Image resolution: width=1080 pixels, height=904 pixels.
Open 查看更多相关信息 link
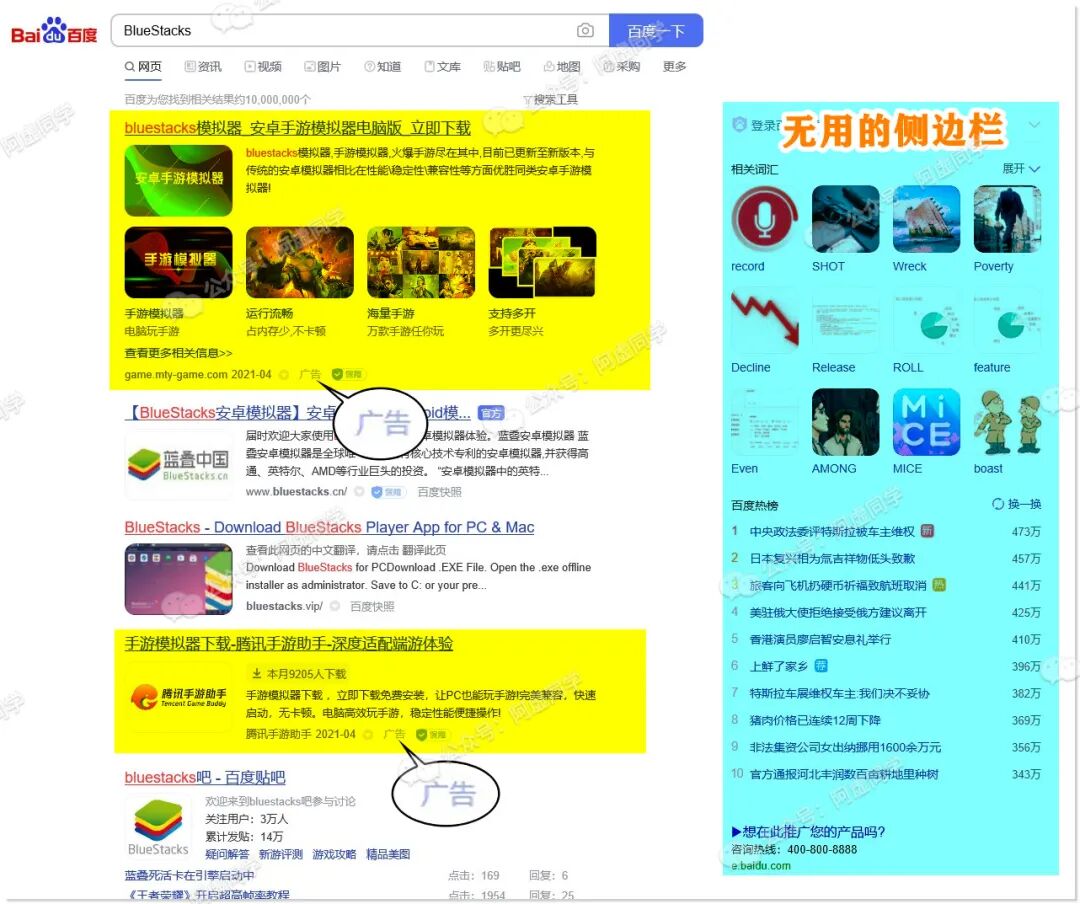tap(178, 353)
